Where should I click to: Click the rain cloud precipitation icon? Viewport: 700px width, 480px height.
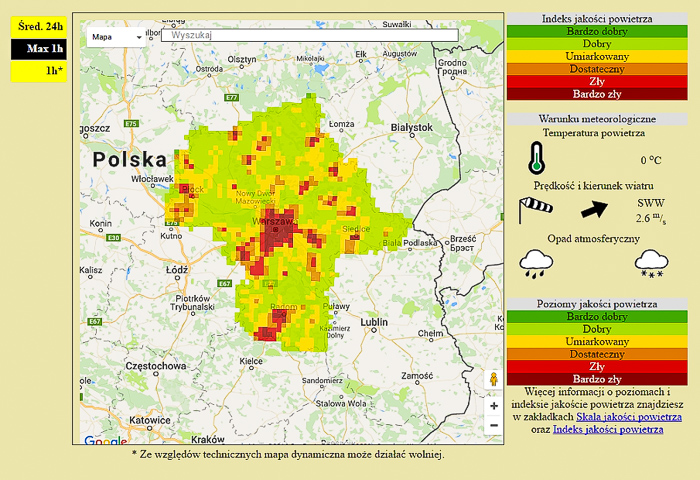pyautogui.click(x=536, y=265)
